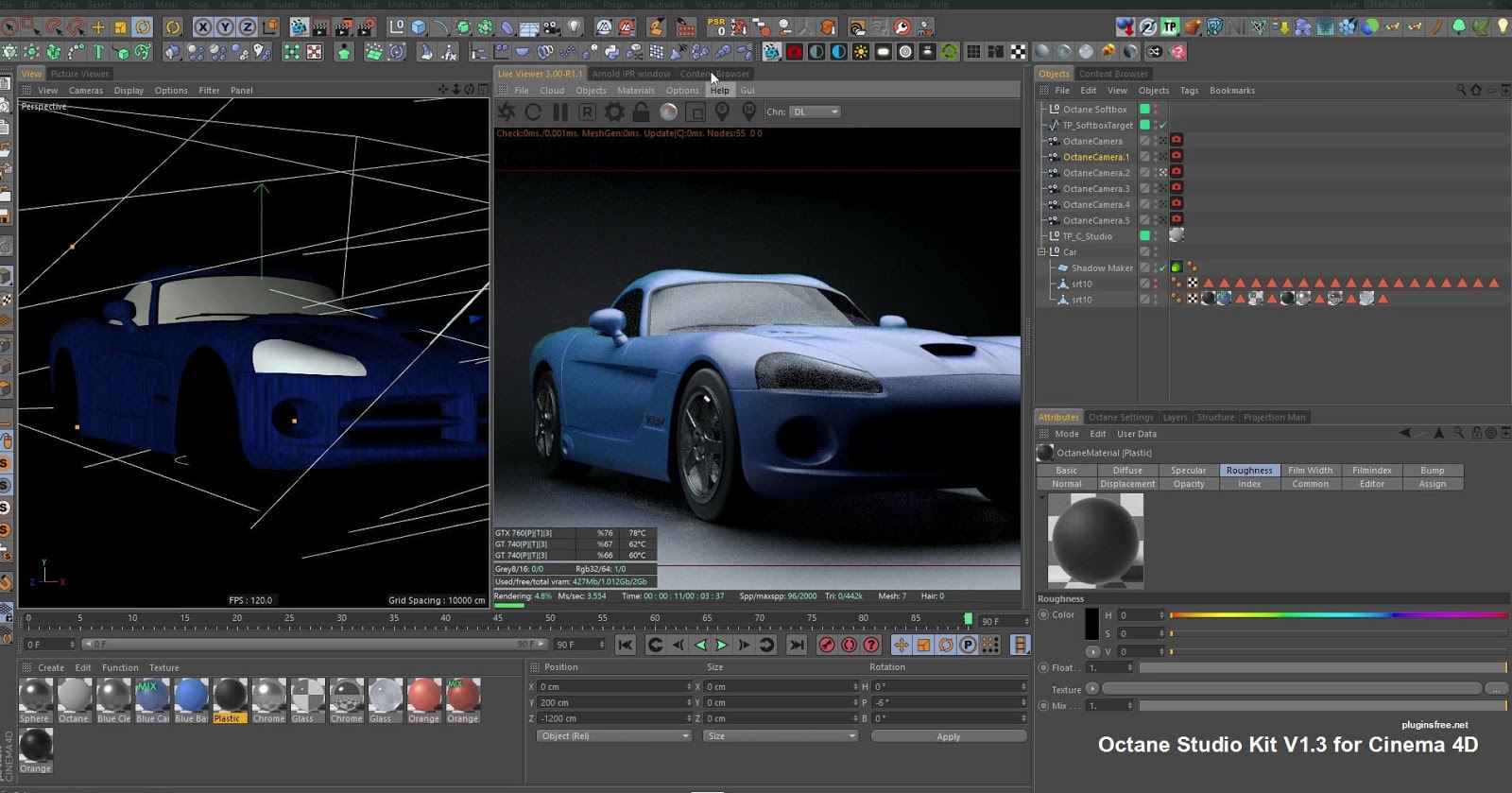The width and height of the screenshot is (1512, 793).
Task: Open the Chn channel dropdown
Action: 816,112
